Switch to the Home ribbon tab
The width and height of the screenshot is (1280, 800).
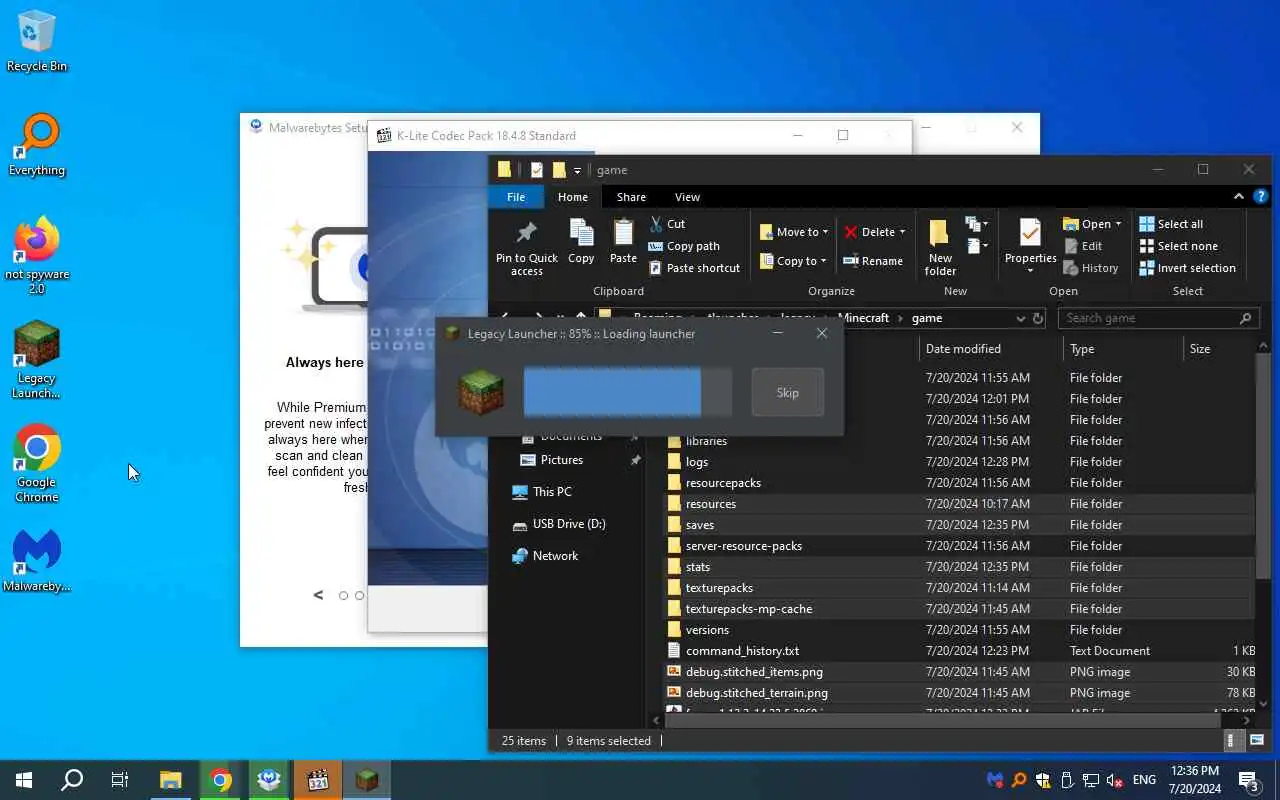tap(573, 197)
